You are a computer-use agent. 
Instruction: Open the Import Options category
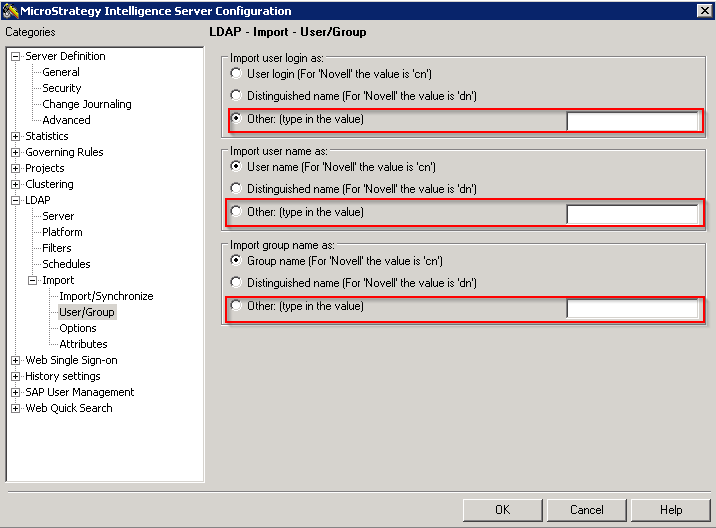coord(78,328)
